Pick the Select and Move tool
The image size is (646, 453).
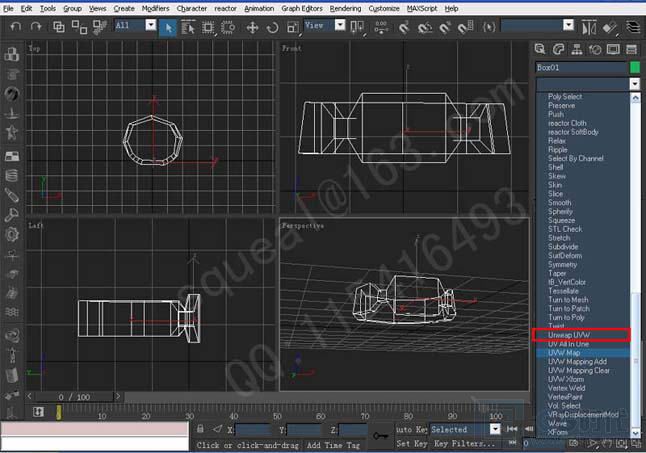pos(252,28)
